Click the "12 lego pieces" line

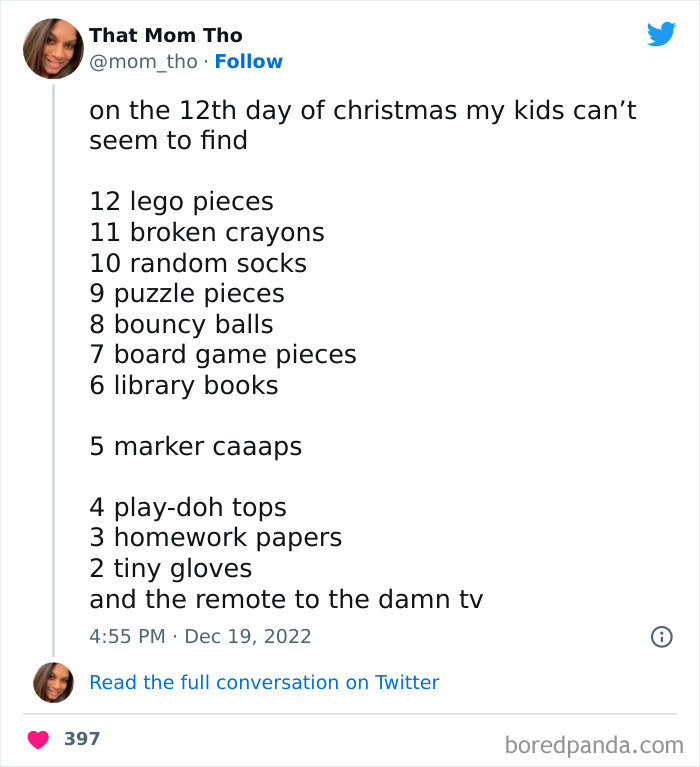181,202
